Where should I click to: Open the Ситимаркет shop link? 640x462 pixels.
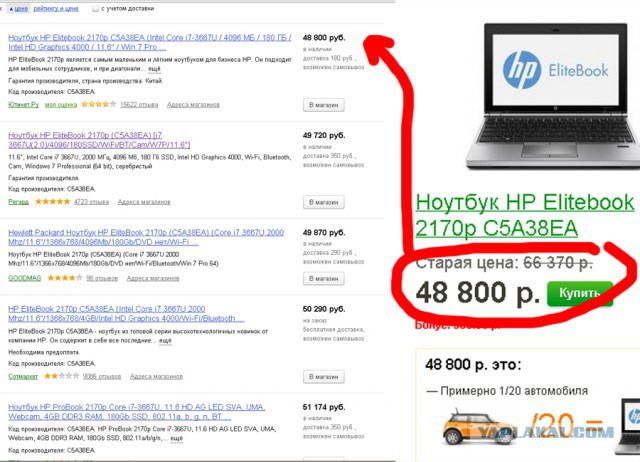23,376
